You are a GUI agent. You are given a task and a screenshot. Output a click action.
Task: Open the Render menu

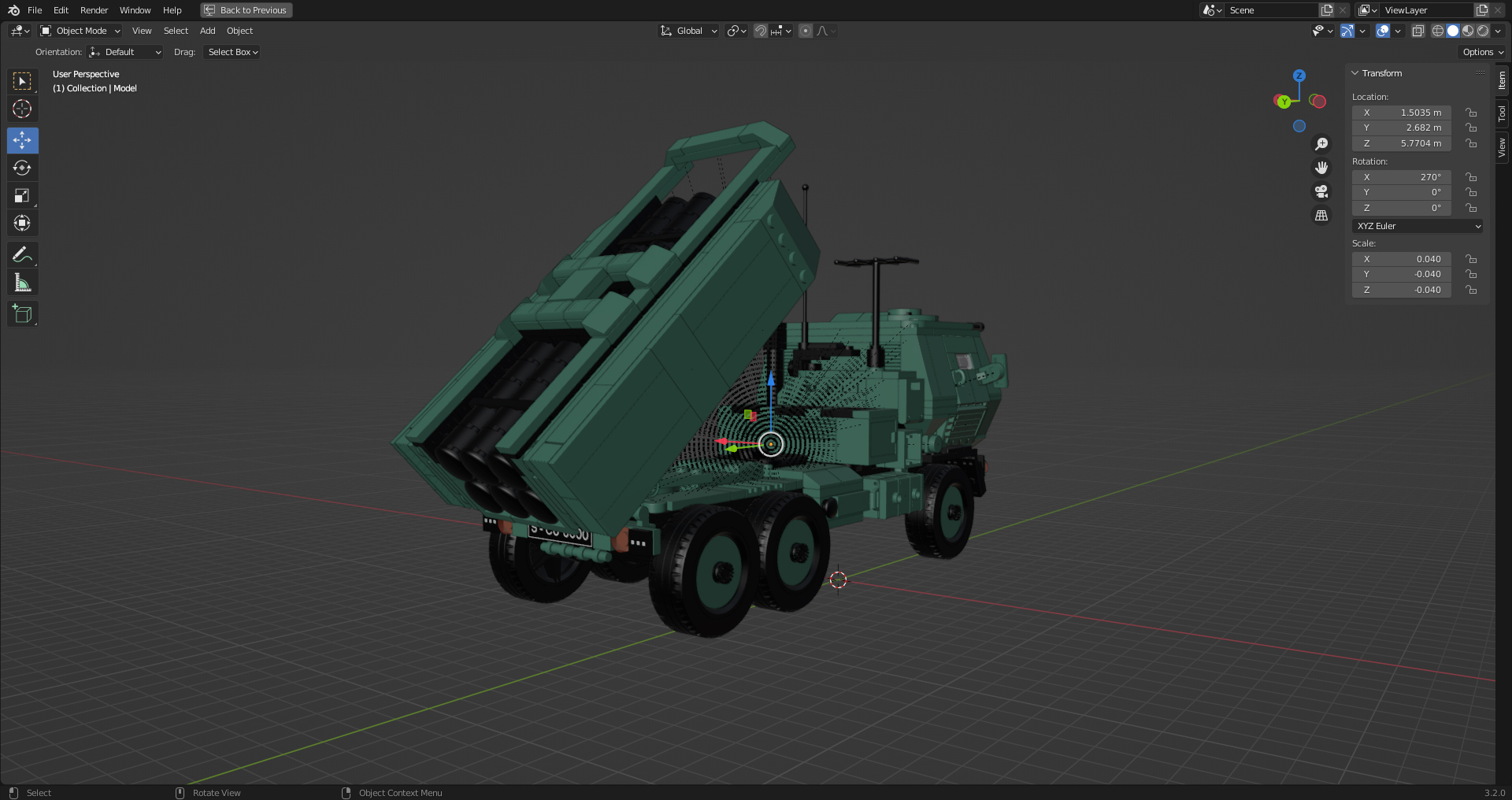pos(94,10)
